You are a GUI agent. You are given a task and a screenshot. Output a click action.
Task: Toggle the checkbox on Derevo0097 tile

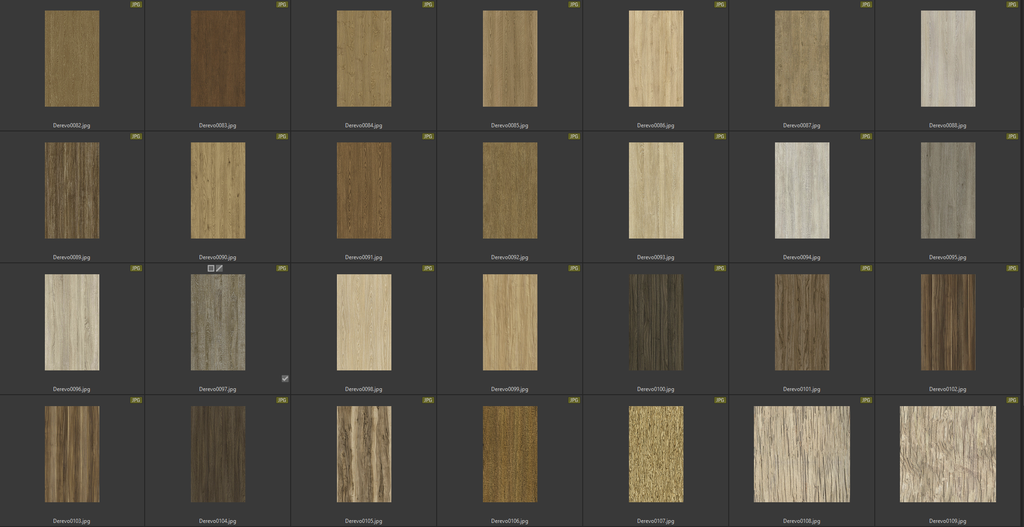pos(285,378)
